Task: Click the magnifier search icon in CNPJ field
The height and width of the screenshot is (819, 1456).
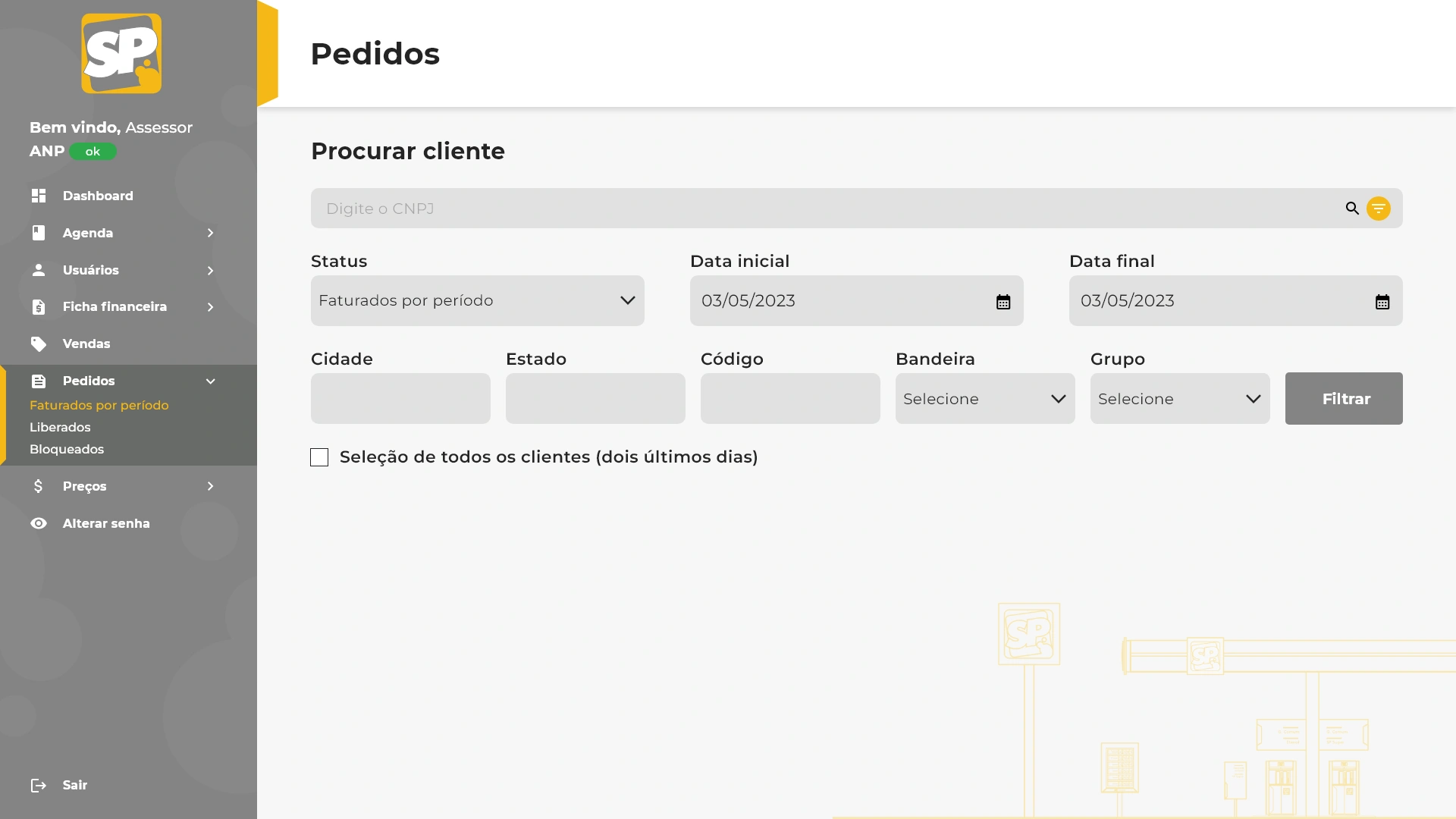Action: [1352, 208]
